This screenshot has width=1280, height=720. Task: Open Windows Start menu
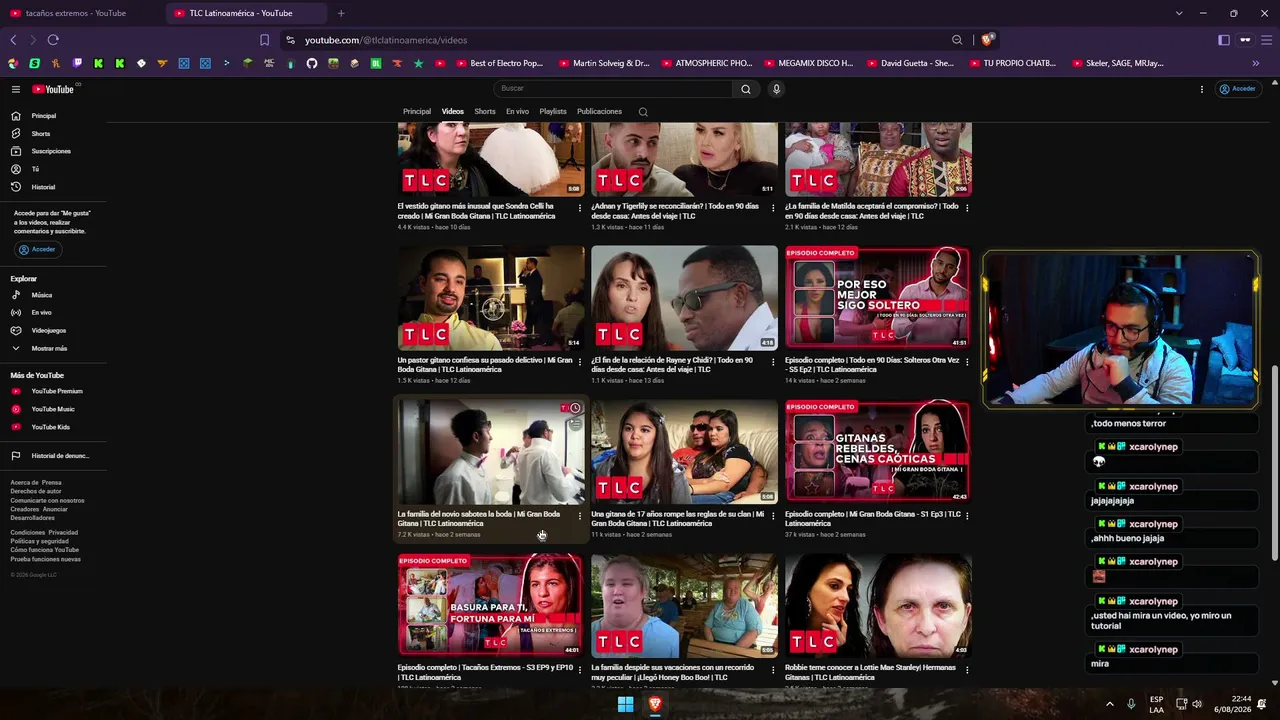click(x=625, y=704)
